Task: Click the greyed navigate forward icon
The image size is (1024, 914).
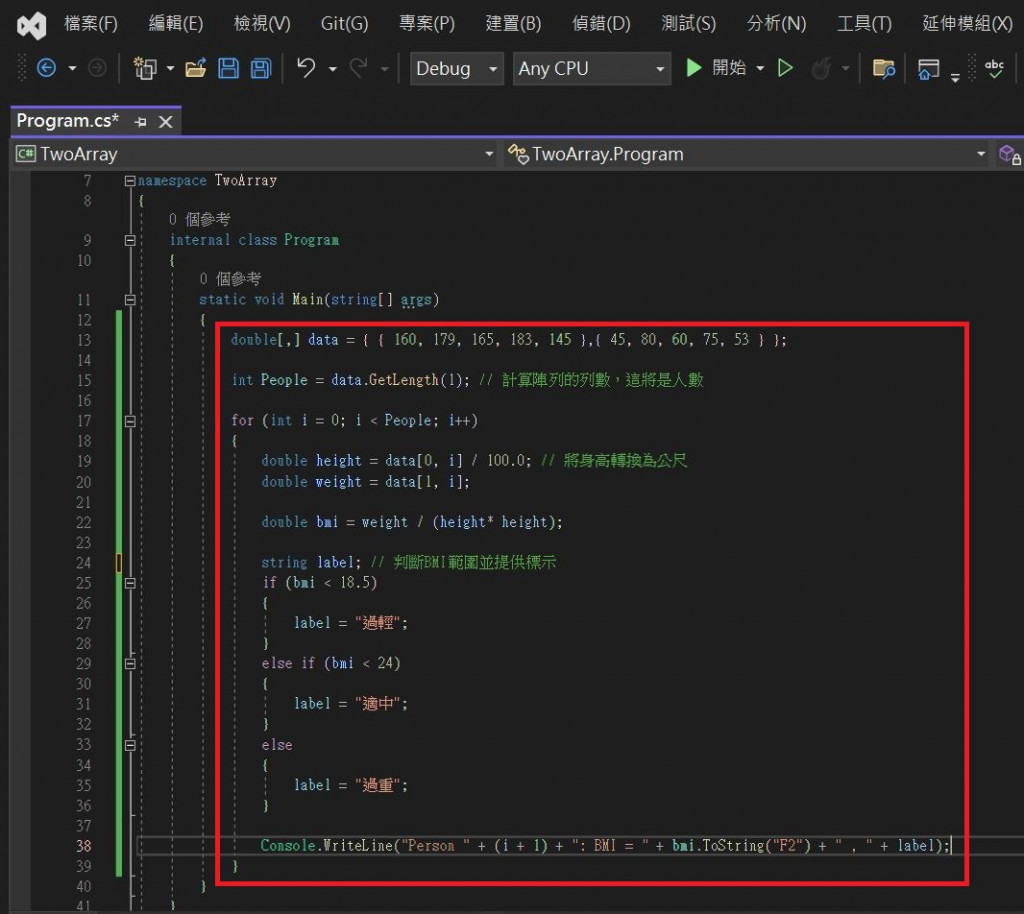Action: (x=97, y=68)
